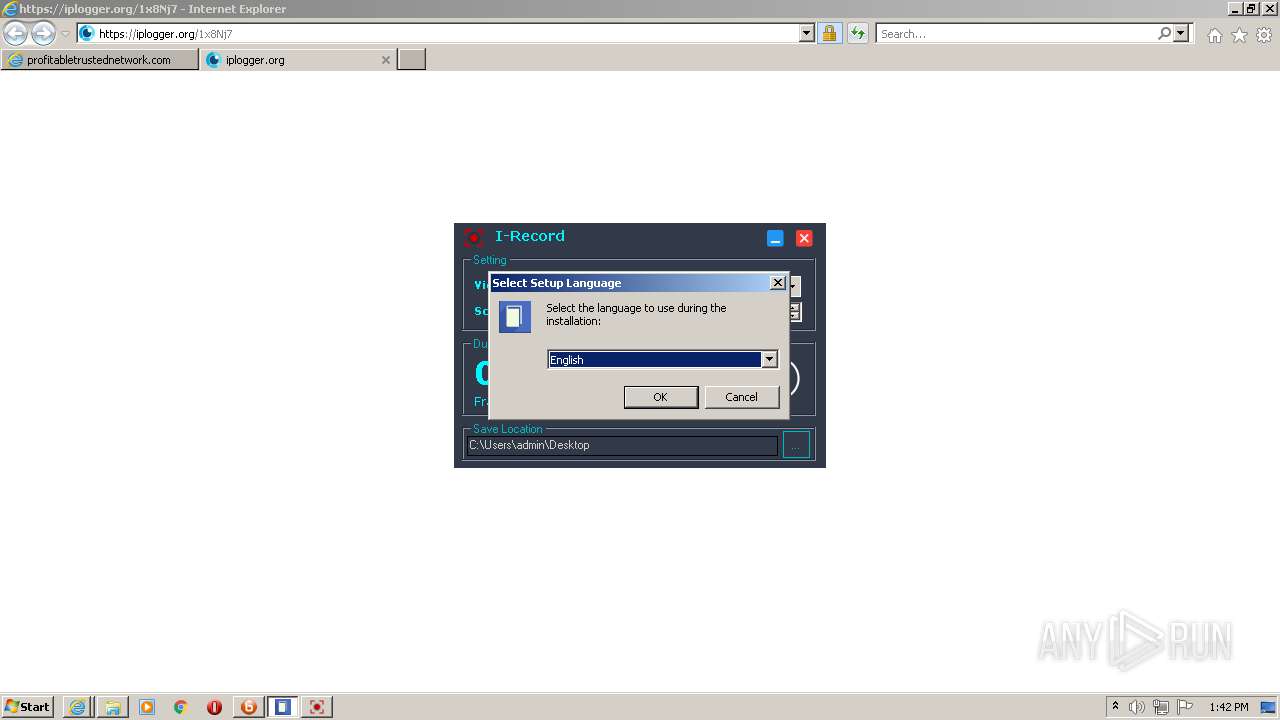Click the browser search box
Screen dimensions: 1280x720
[x=1016, y=34]
